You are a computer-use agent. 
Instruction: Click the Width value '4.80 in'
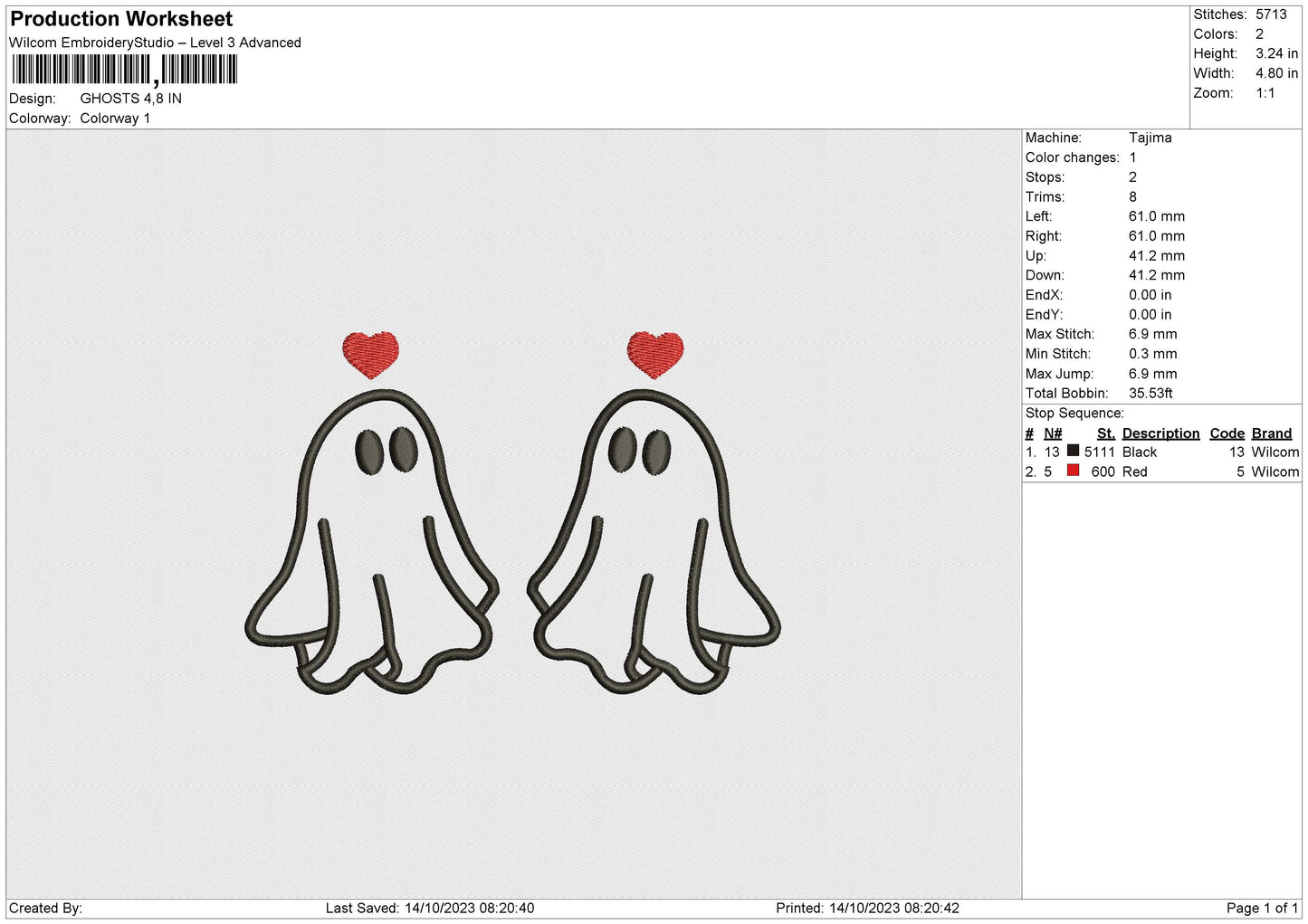pos(1276,74)
